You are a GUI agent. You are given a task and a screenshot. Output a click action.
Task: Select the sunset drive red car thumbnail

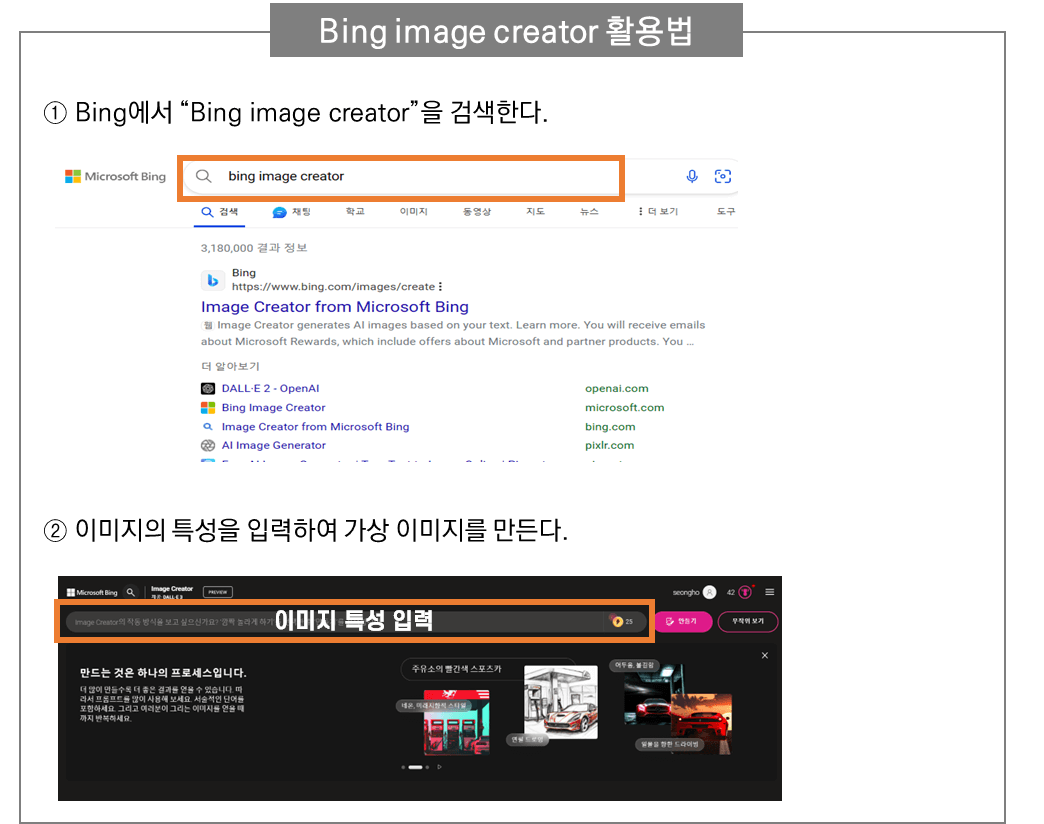(702, 723)
